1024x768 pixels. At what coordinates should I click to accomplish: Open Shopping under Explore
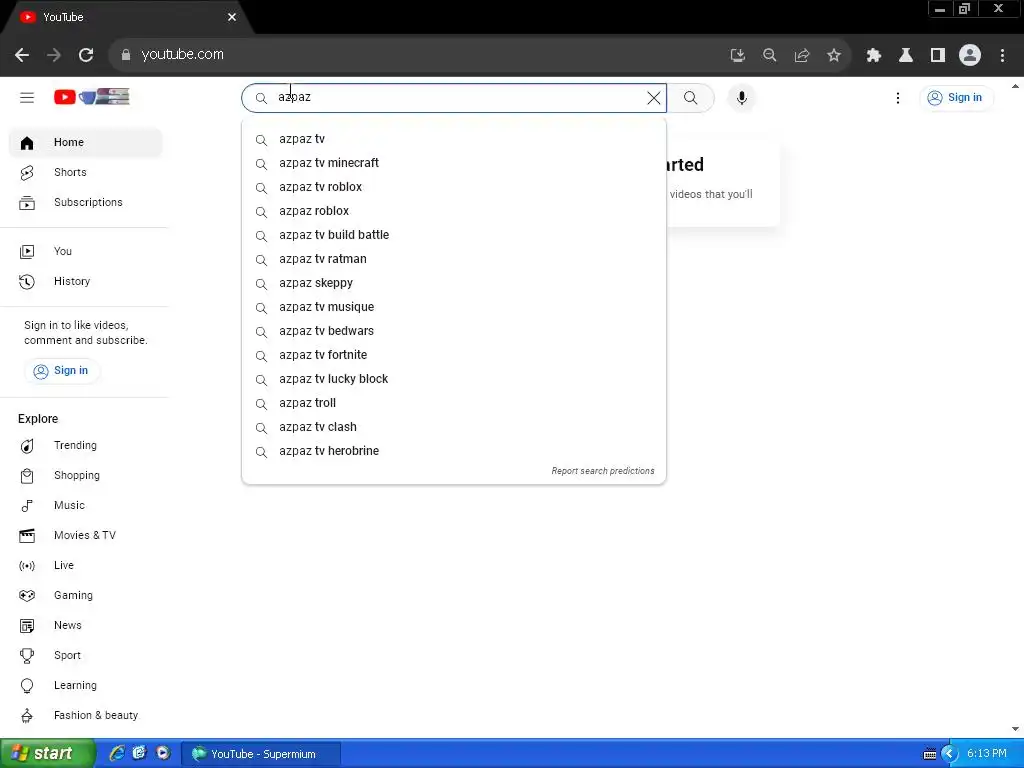coord(86,475)
